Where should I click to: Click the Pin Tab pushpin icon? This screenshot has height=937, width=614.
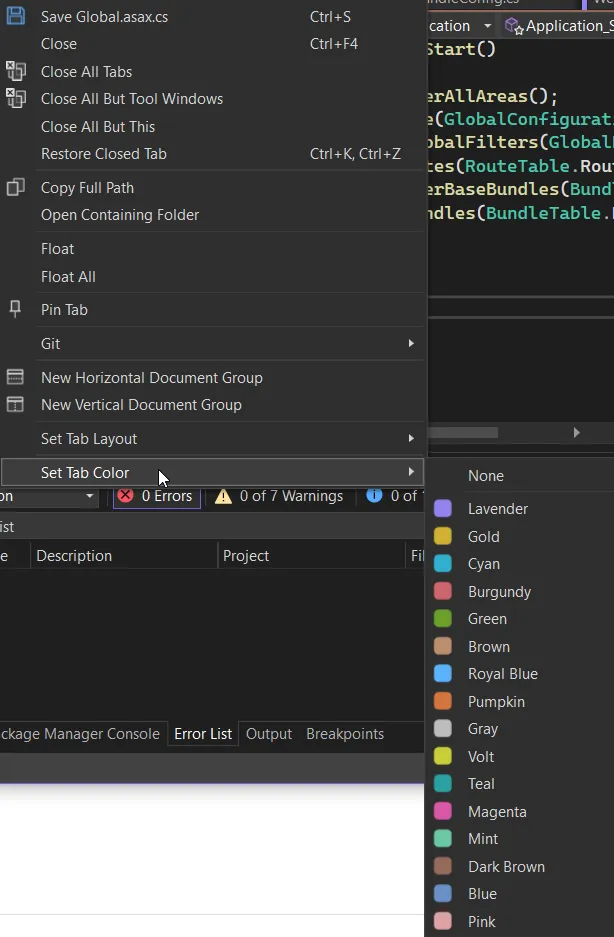pos(15,309)
